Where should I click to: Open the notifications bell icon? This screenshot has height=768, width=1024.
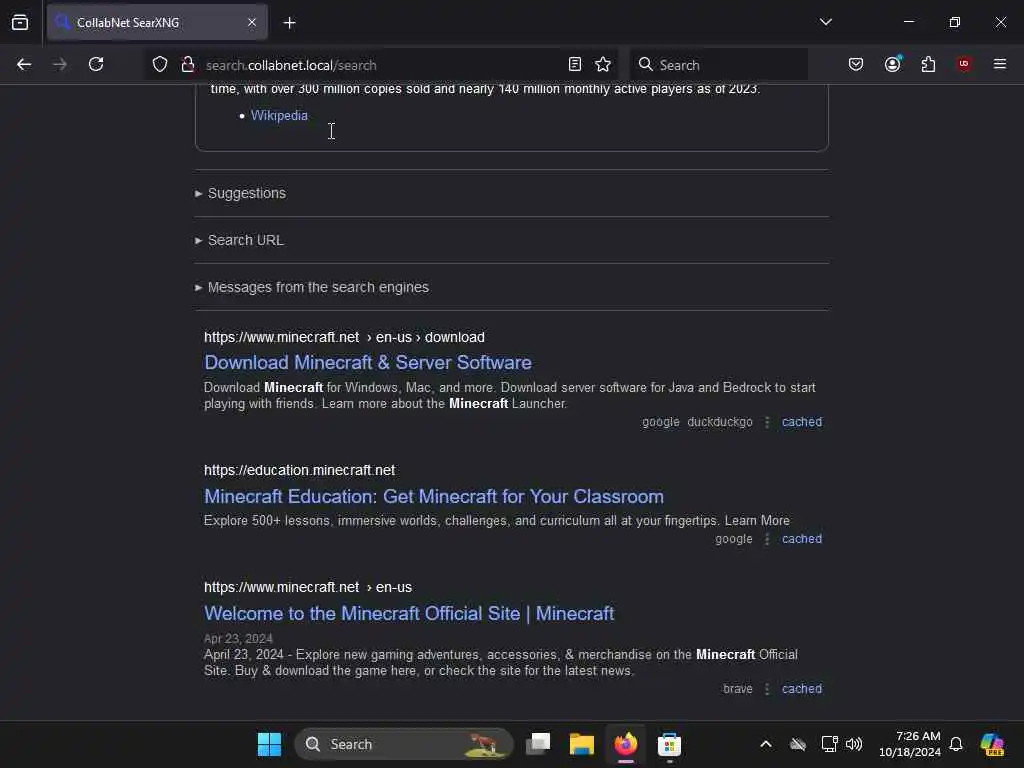pos(956,744)
